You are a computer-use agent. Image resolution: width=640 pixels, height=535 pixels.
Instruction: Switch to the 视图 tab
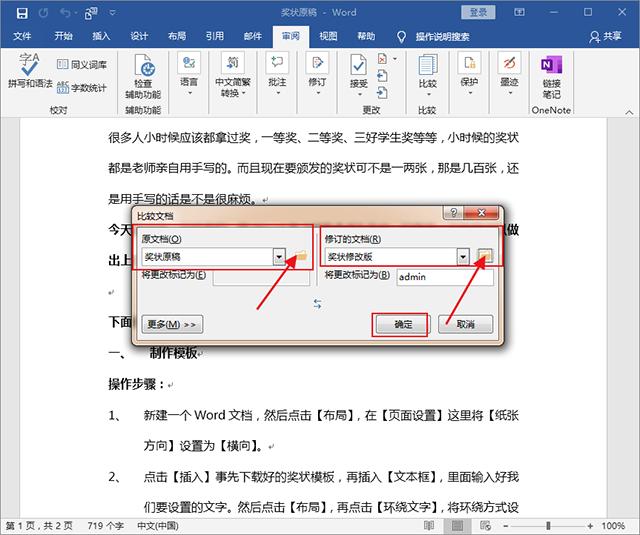pyautogui.click(x=328, y=36)
